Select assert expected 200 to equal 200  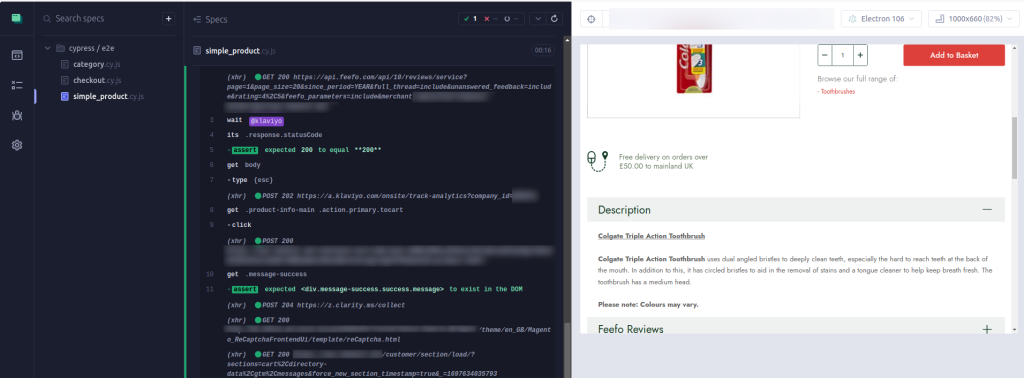pos(377,150)
